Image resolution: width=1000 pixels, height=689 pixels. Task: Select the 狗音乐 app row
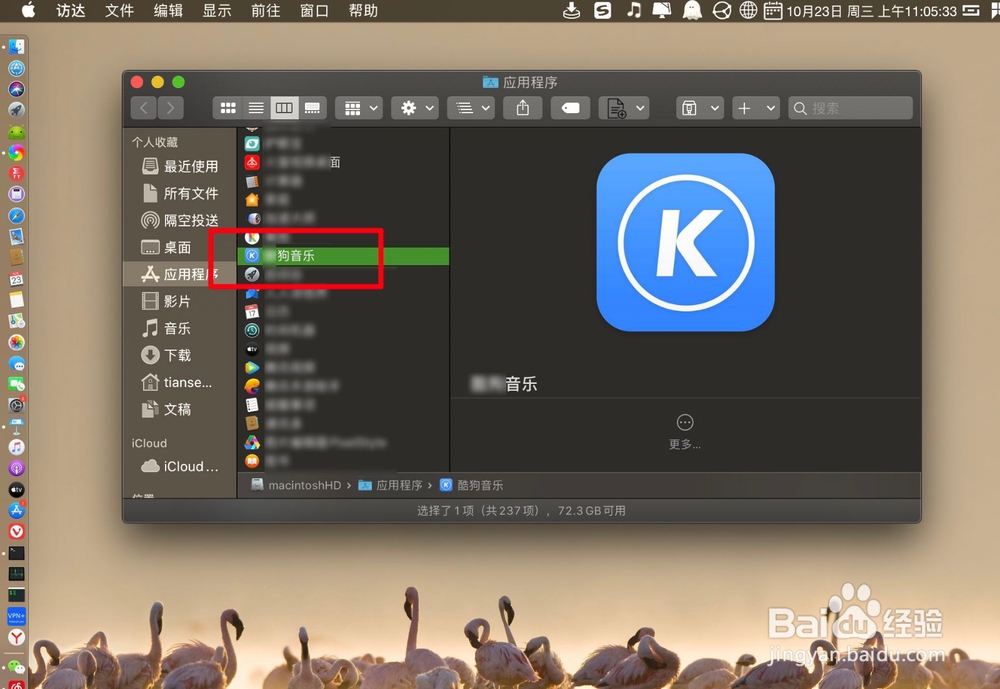click(x=343, y=256)
